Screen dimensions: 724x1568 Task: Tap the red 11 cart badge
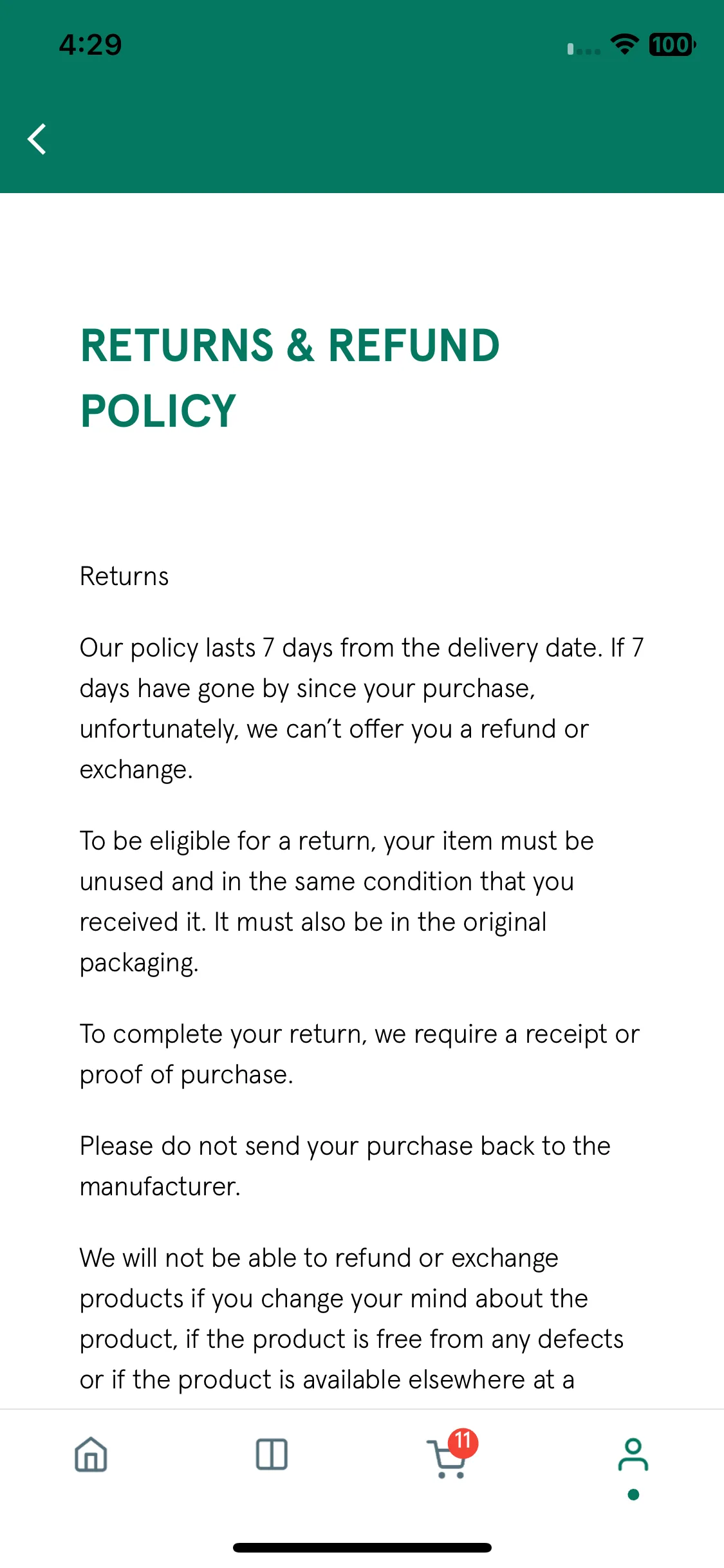coord(463,1442)
